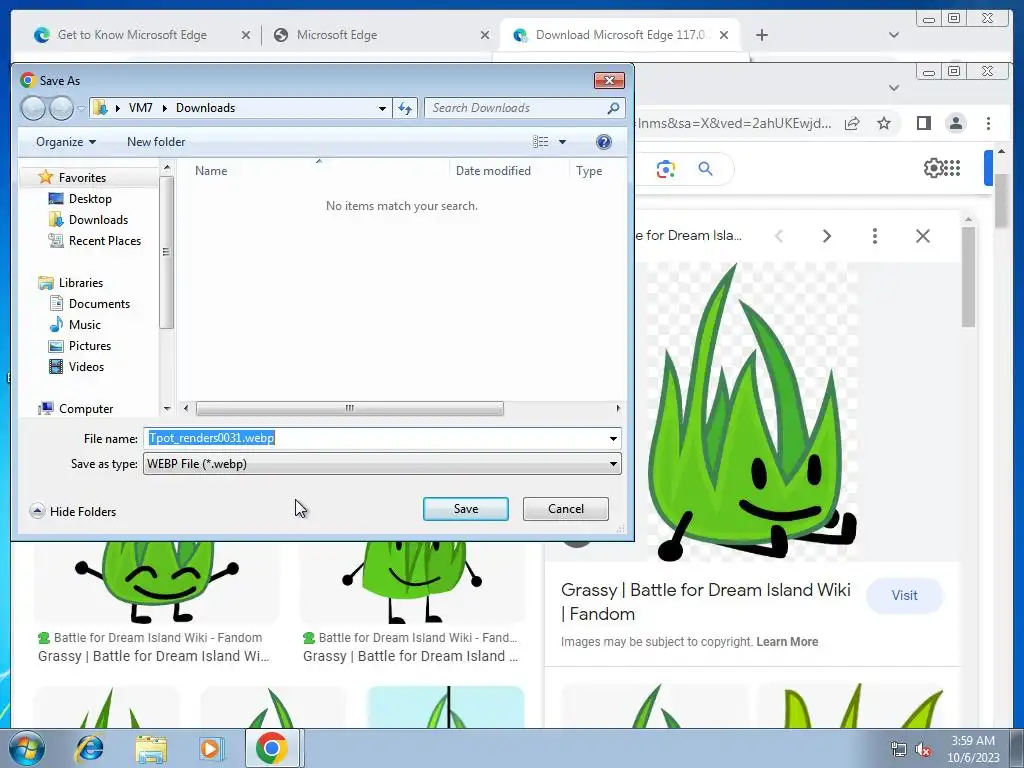Expand the File name history dropdown arrow
Image resolution: width=1024 pixels, height=768 pixels.
click(x=613, y=438)
